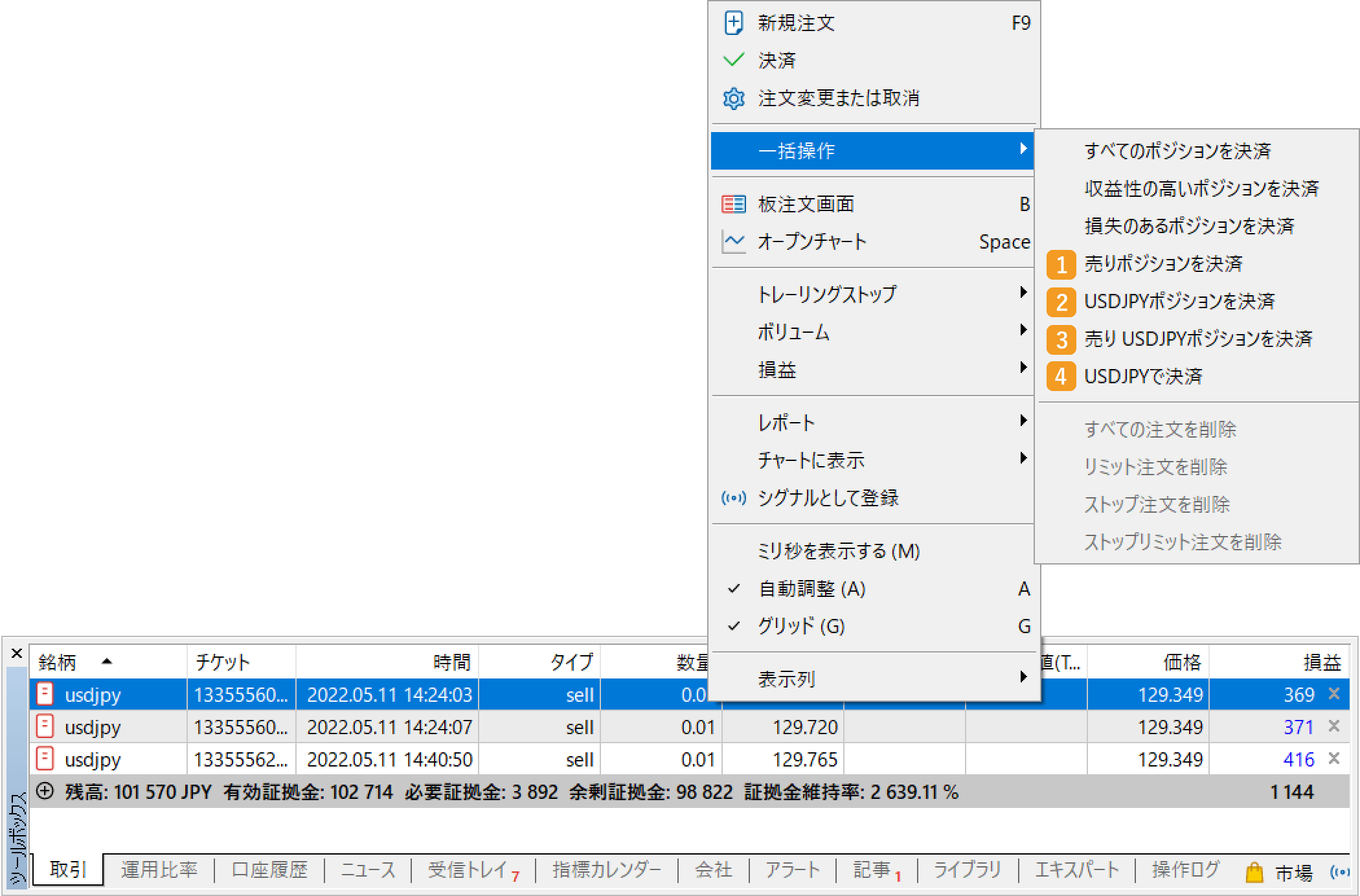Click the 129.765 open price cell
The width and height of the screenshot is (1360, 896).
783,759
